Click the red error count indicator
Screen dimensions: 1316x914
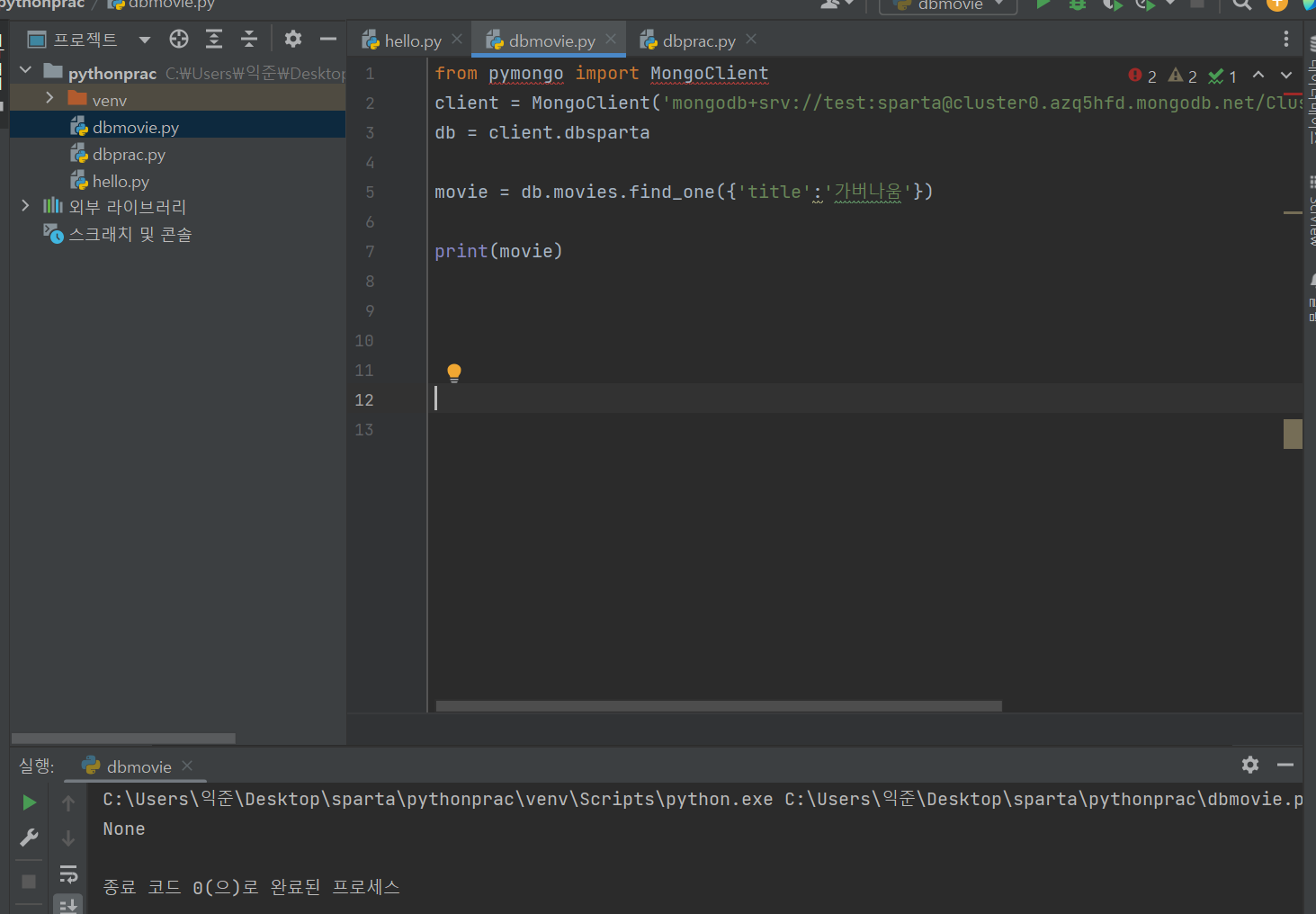[1142, 76]
